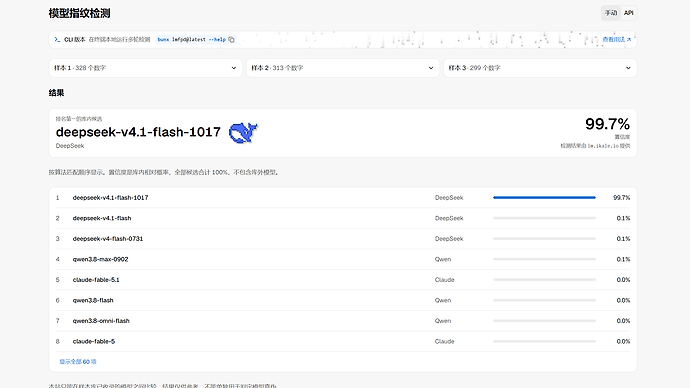Click the 模型指纹检测 page title
The image size is (690, 388).
point(79,13)
